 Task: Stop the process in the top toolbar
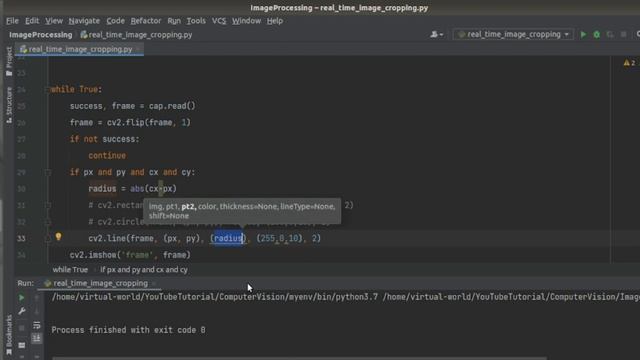[623, 35]
